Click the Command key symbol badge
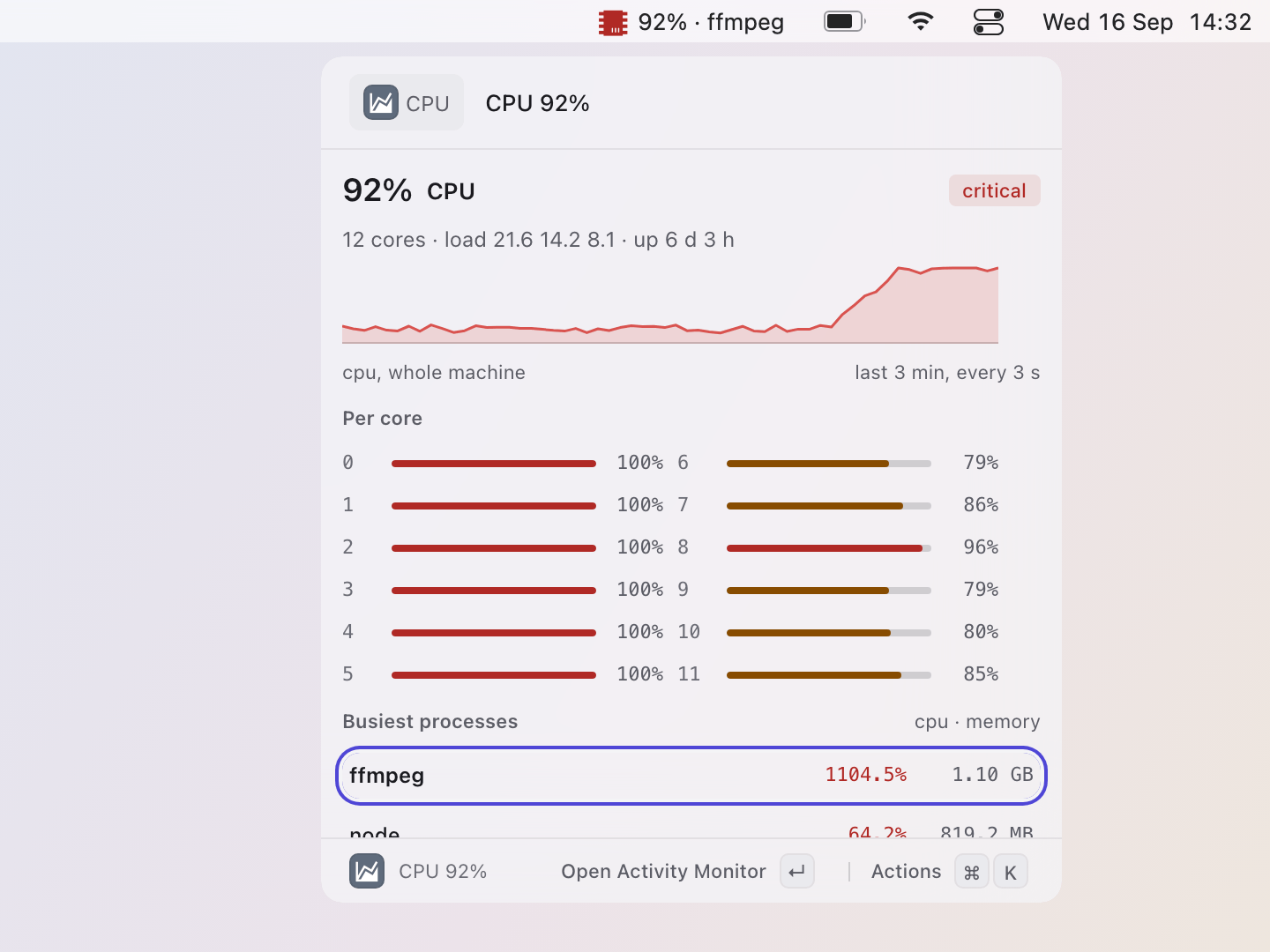1270x952 pixels. (x=972, y=872)
